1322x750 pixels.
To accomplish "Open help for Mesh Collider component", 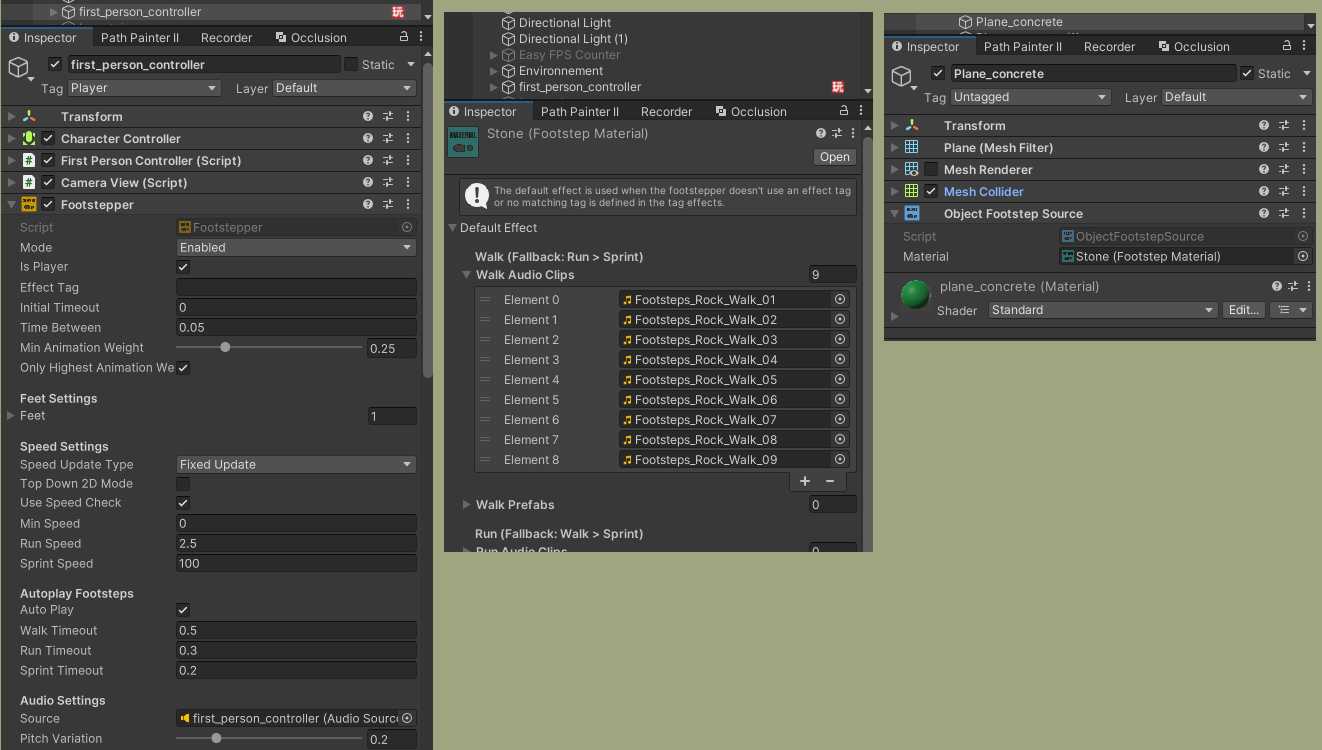I will pos(1264,192).
